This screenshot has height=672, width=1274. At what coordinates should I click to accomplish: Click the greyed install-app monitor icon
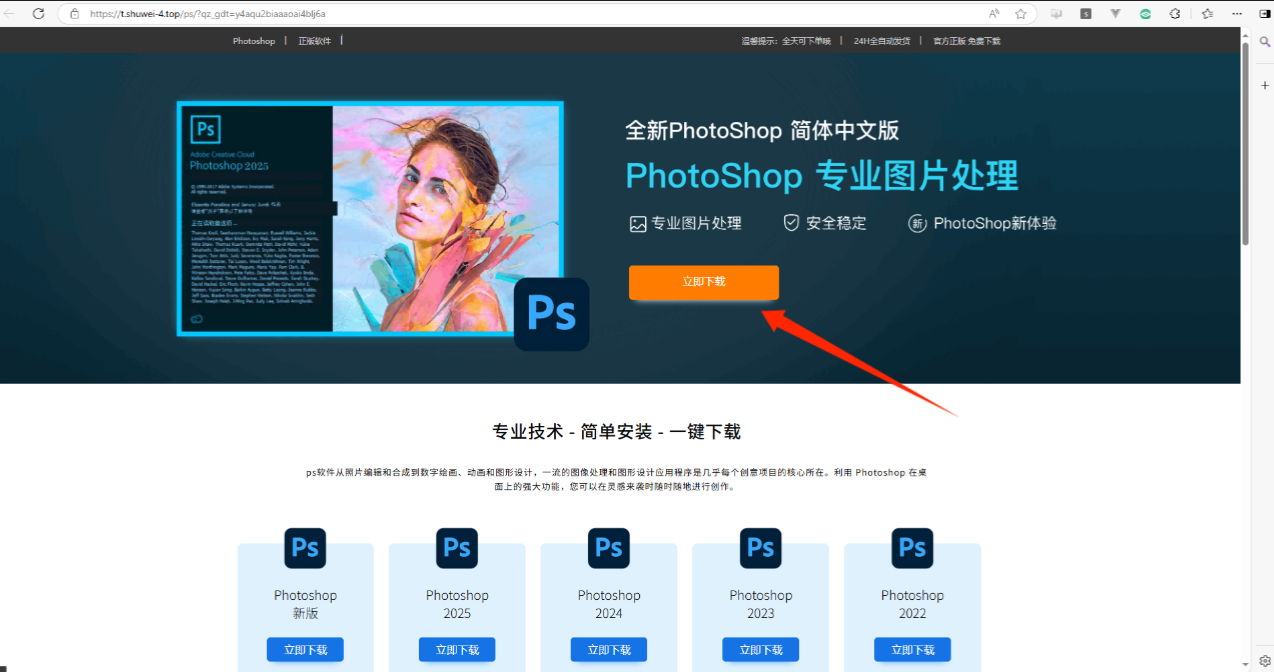1056,14
